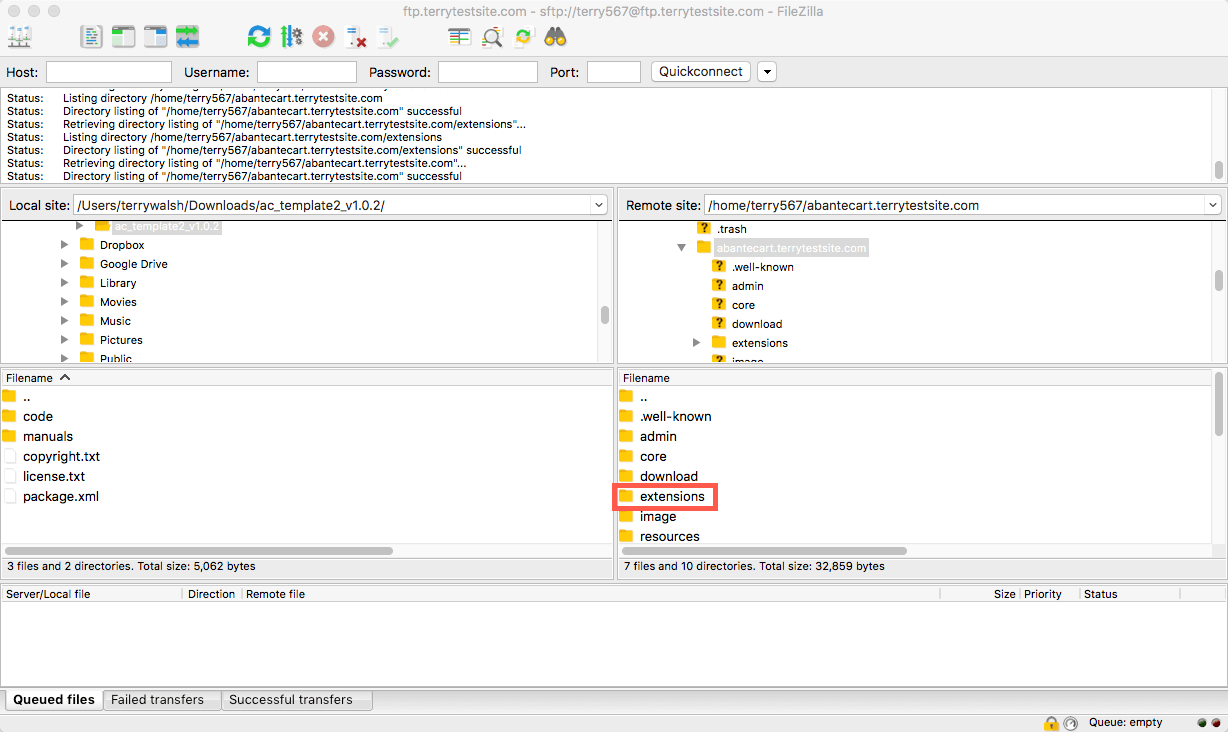1228x732 pixels.
Task: Toggle the remote directory tree view
Action: tap(155, 37)
